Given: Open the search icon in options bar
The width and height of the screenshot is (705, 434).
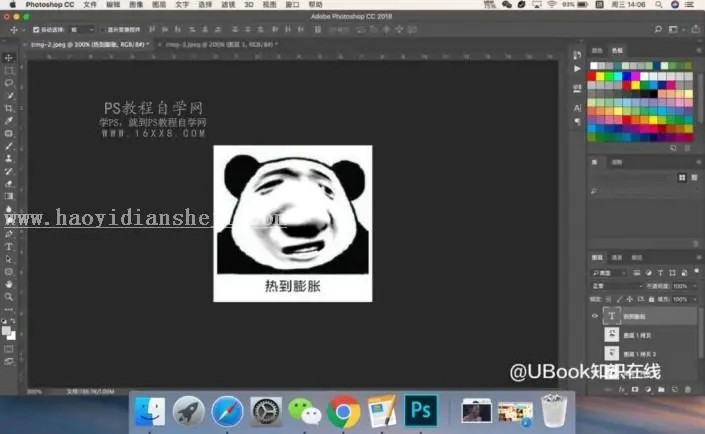Looking at the screenshot, I should [x=658, y=29].
